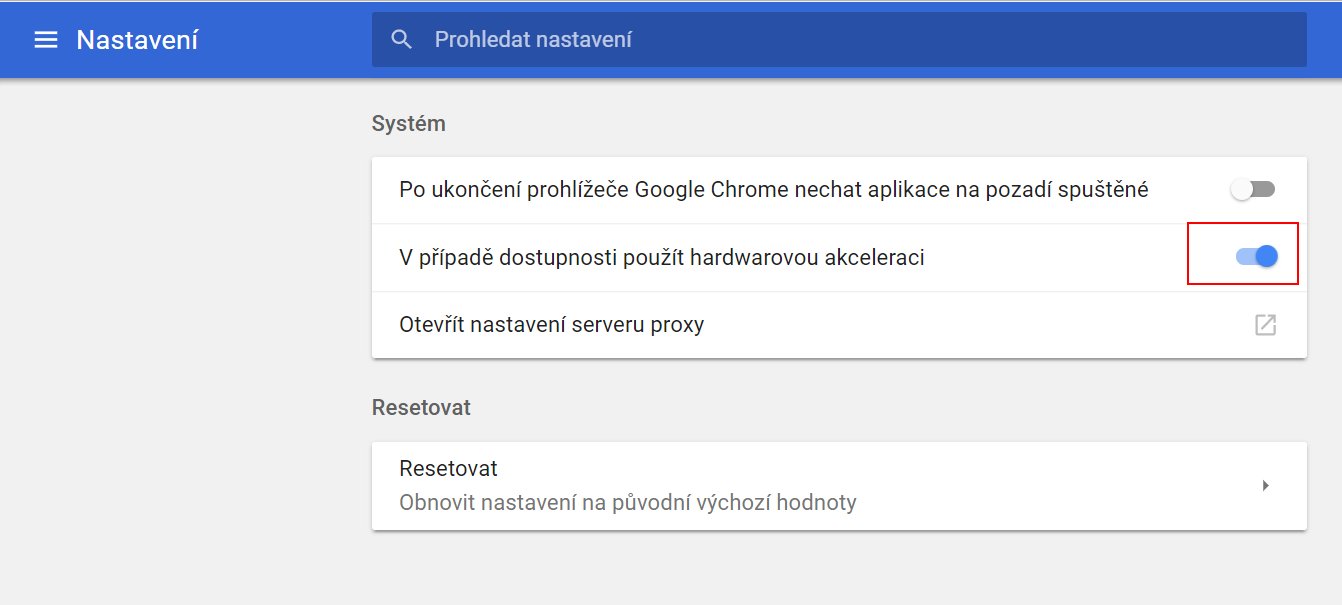The width and height of the screenshot is (1342, 605).
Task: Click the blue knob of hardwarovou akceleraci switch
Action: pos(1266,257)
